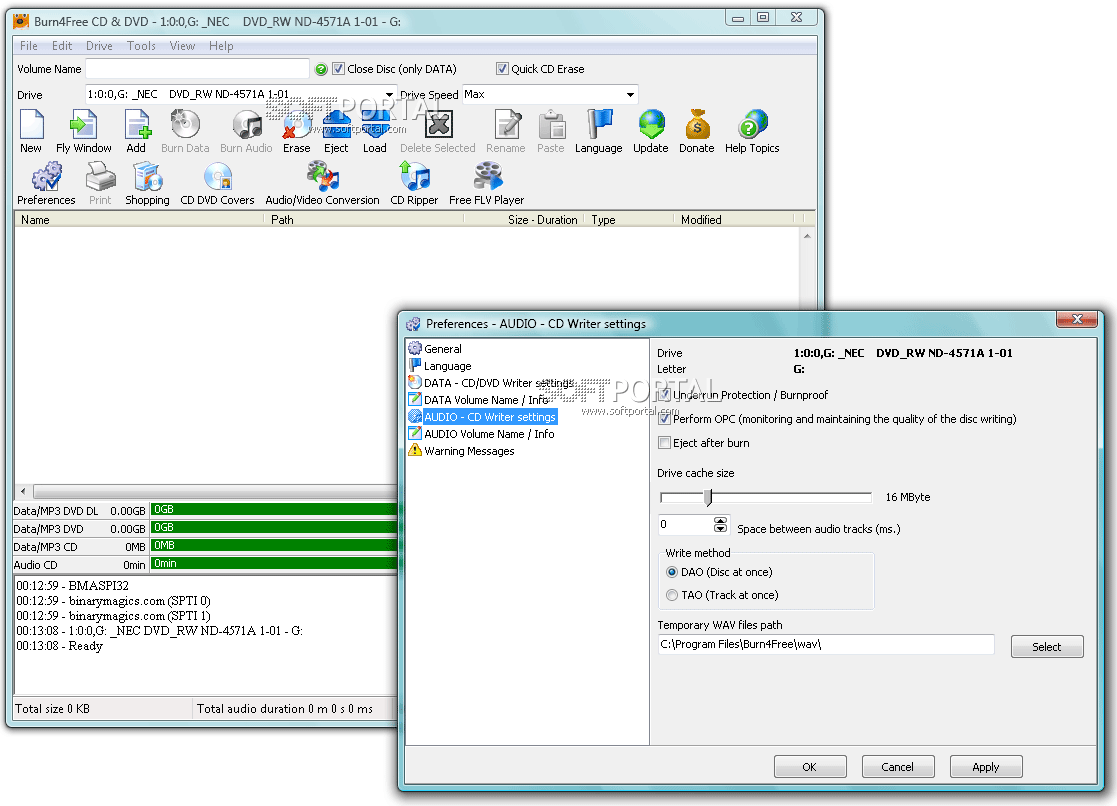
Task: Launch Free FLV Player
Action: tap(488, 177)
